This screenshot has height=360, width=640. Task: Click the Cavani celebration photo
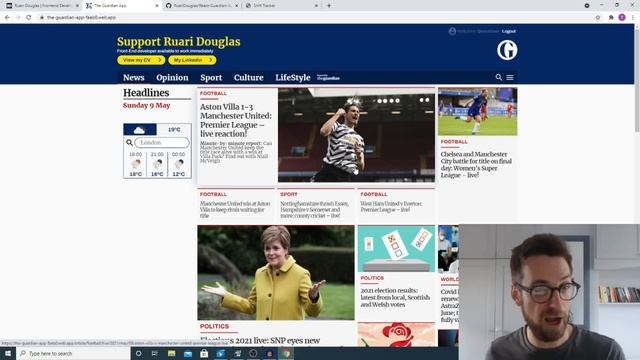356,135
